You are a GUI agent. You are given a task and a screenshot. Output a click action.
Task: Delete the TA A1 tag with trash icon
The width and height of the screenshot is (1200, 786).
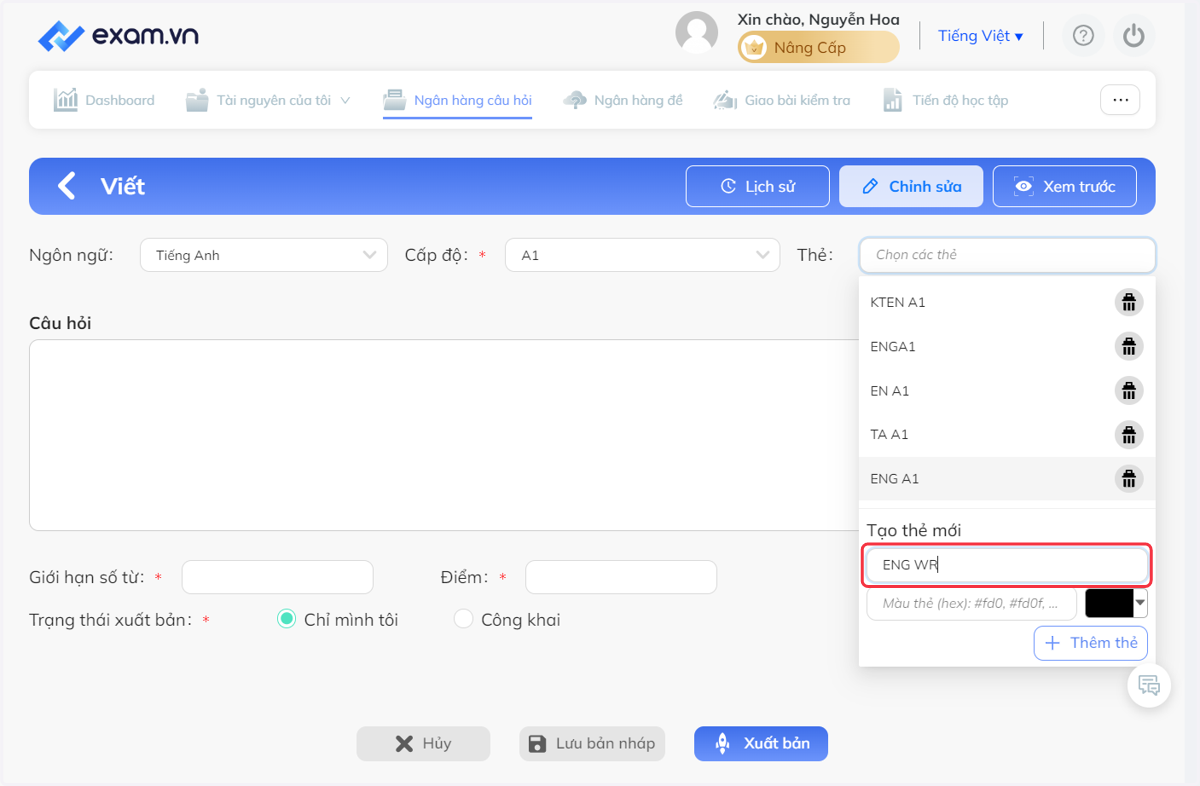click(1129, 434)
